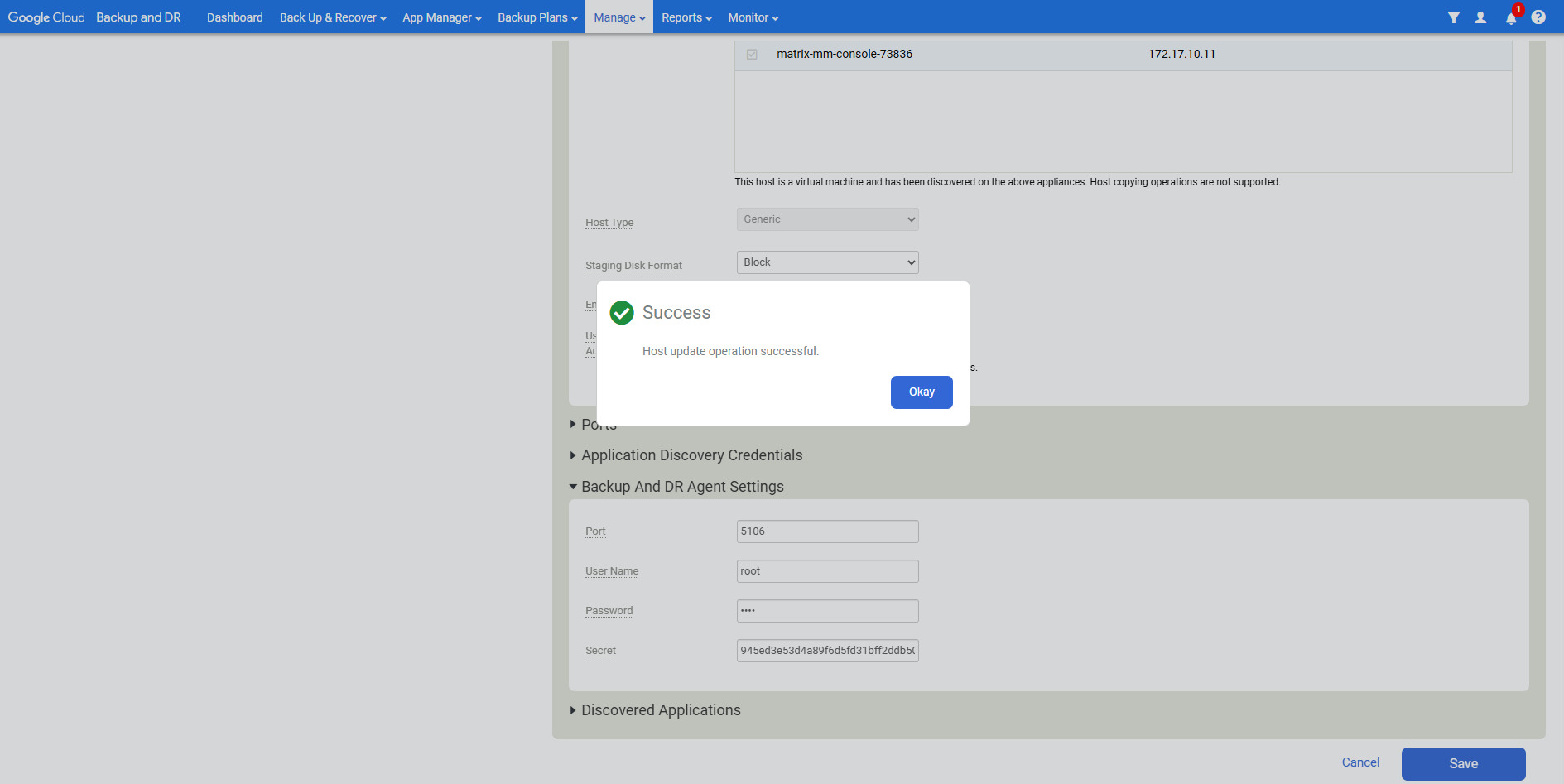This screenshot has width=1564, height=784.
Task: Open the Manage menu
Action: coord(618,17)
